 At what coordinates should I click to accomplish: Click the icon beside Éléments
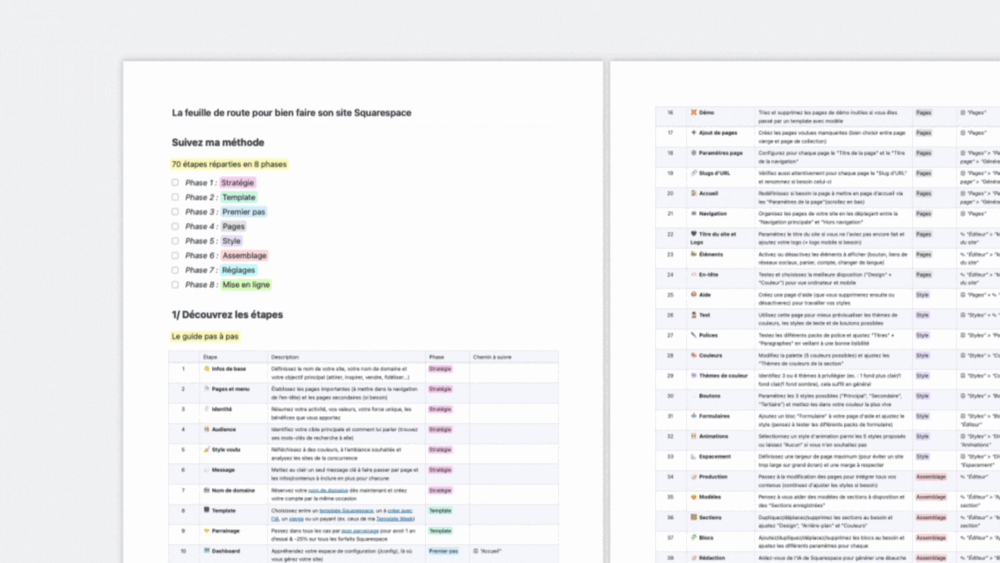pyautogui.click(x=694, y=254)
